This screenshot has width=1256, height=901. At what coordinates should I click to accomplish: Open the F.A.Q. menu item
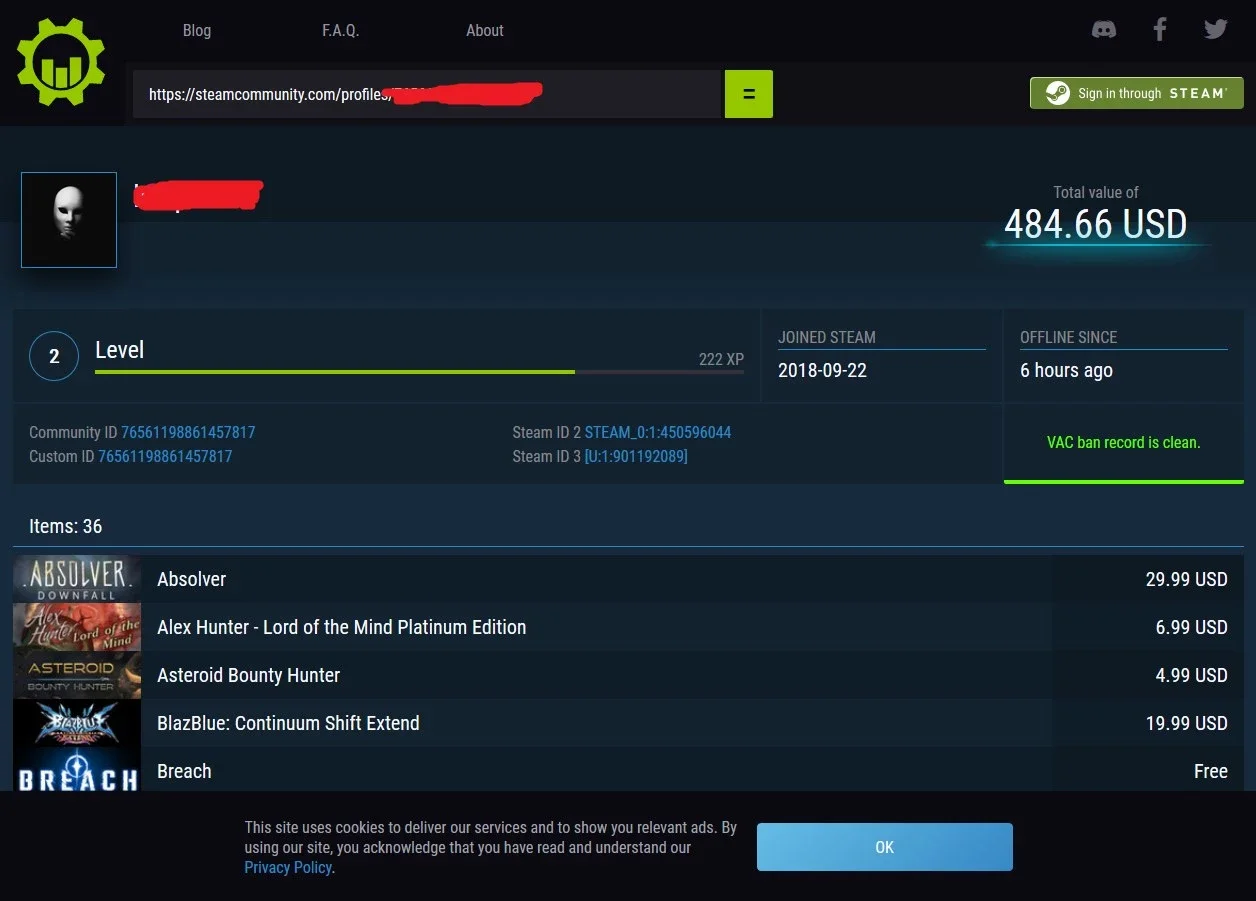coord(340,30)
